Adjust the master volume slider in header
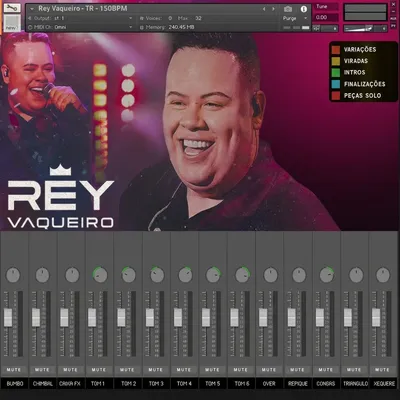 coord(365,29)
